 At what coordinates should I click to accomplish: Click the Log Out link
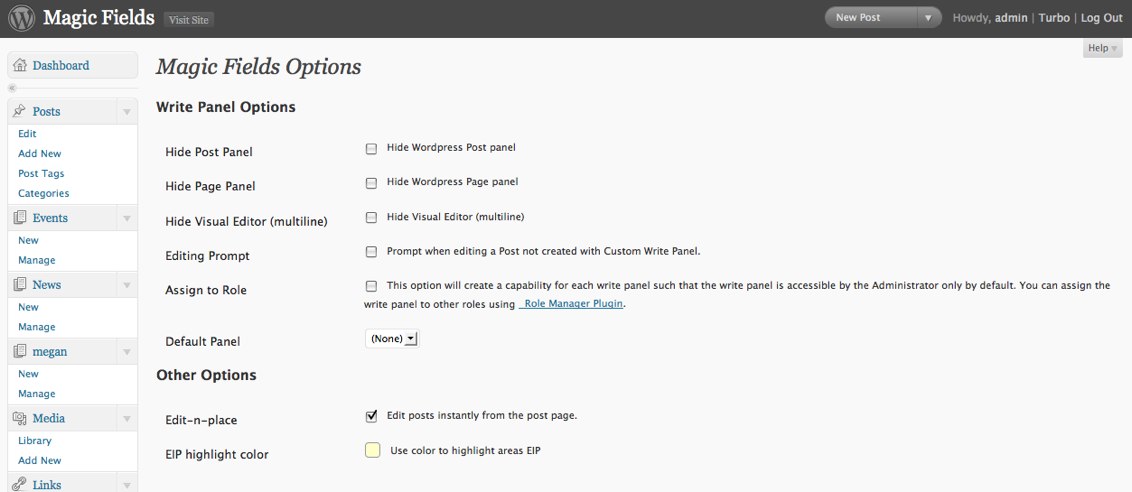[x=1102, y=18]
